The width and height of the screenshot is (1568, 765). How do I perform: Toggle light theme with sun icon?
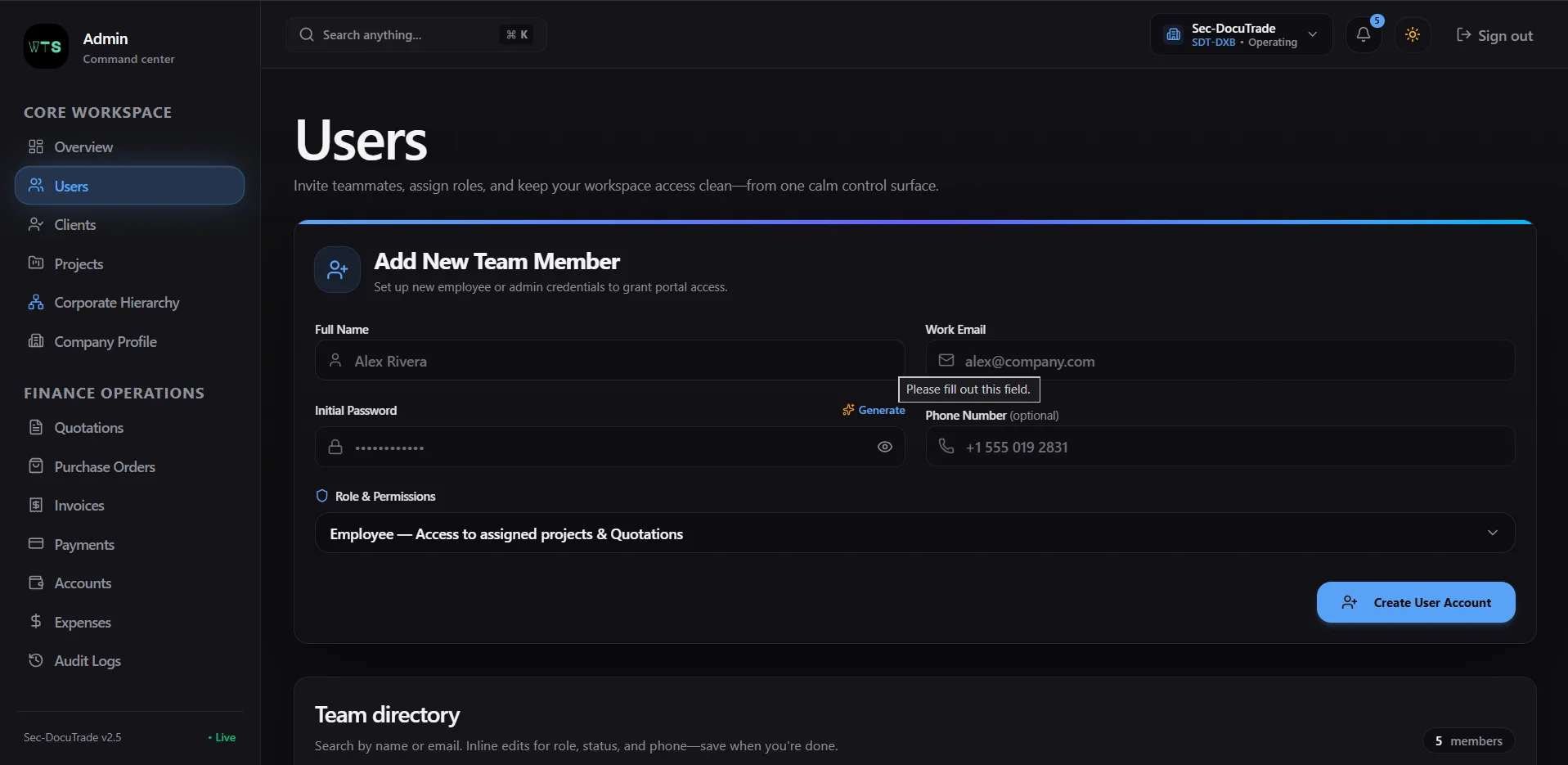coord(1412,35)
